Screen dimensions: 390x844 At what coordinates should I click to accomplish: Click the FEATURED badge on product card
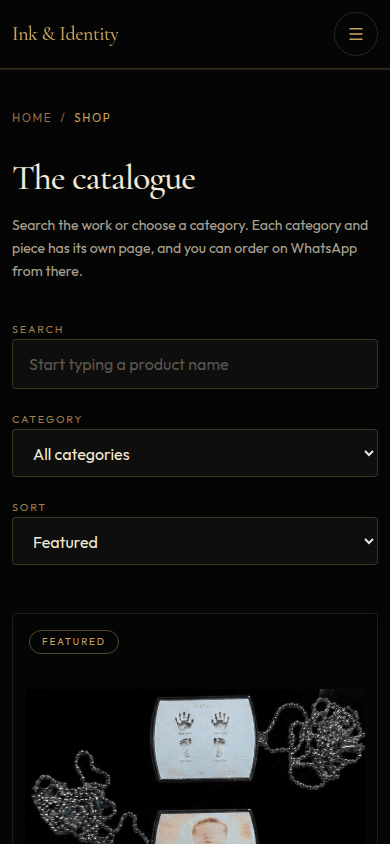click(74, 642)
